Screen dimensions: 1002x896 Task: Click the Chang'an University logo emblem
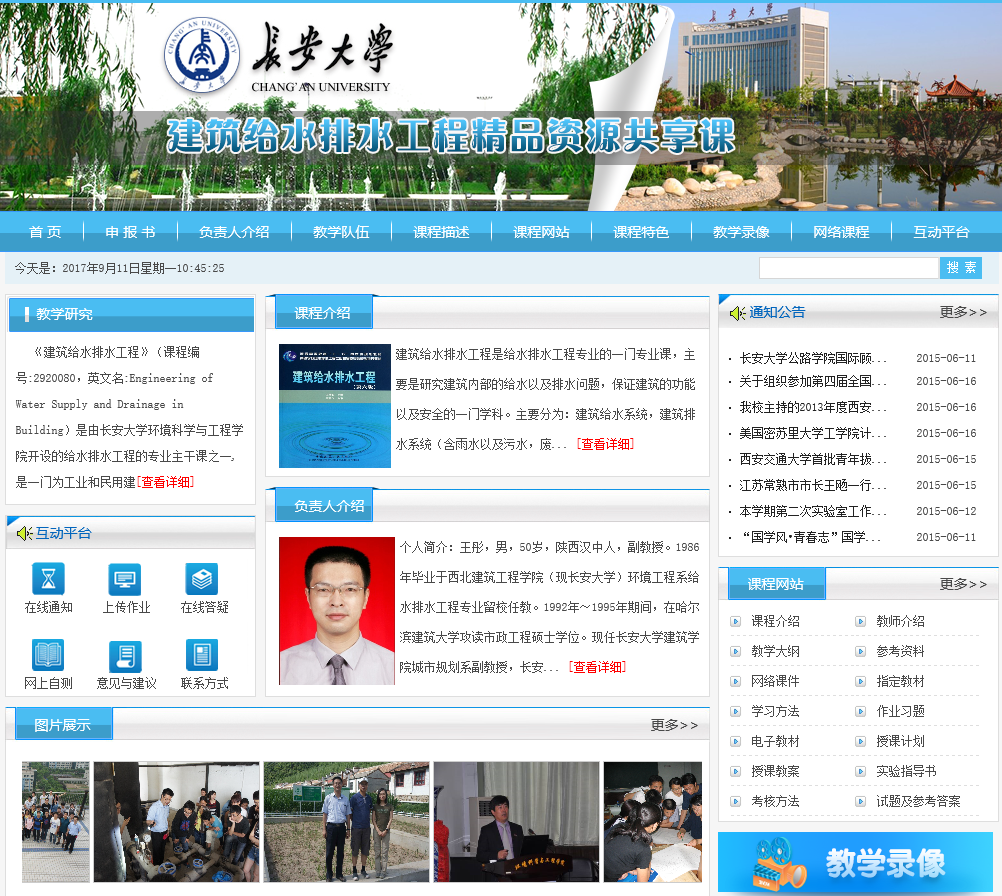click(x=202, y=56)
